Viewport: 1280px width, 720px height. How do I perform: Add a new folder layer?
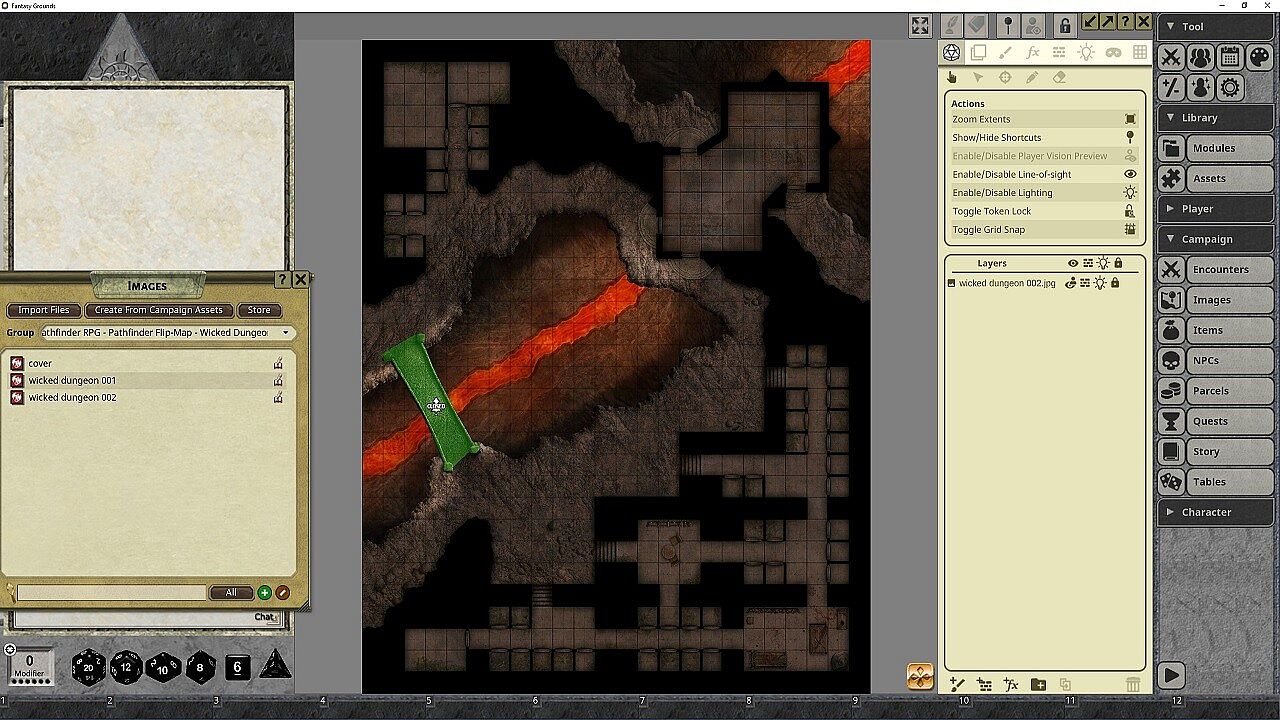click(x=1038, y=685)
